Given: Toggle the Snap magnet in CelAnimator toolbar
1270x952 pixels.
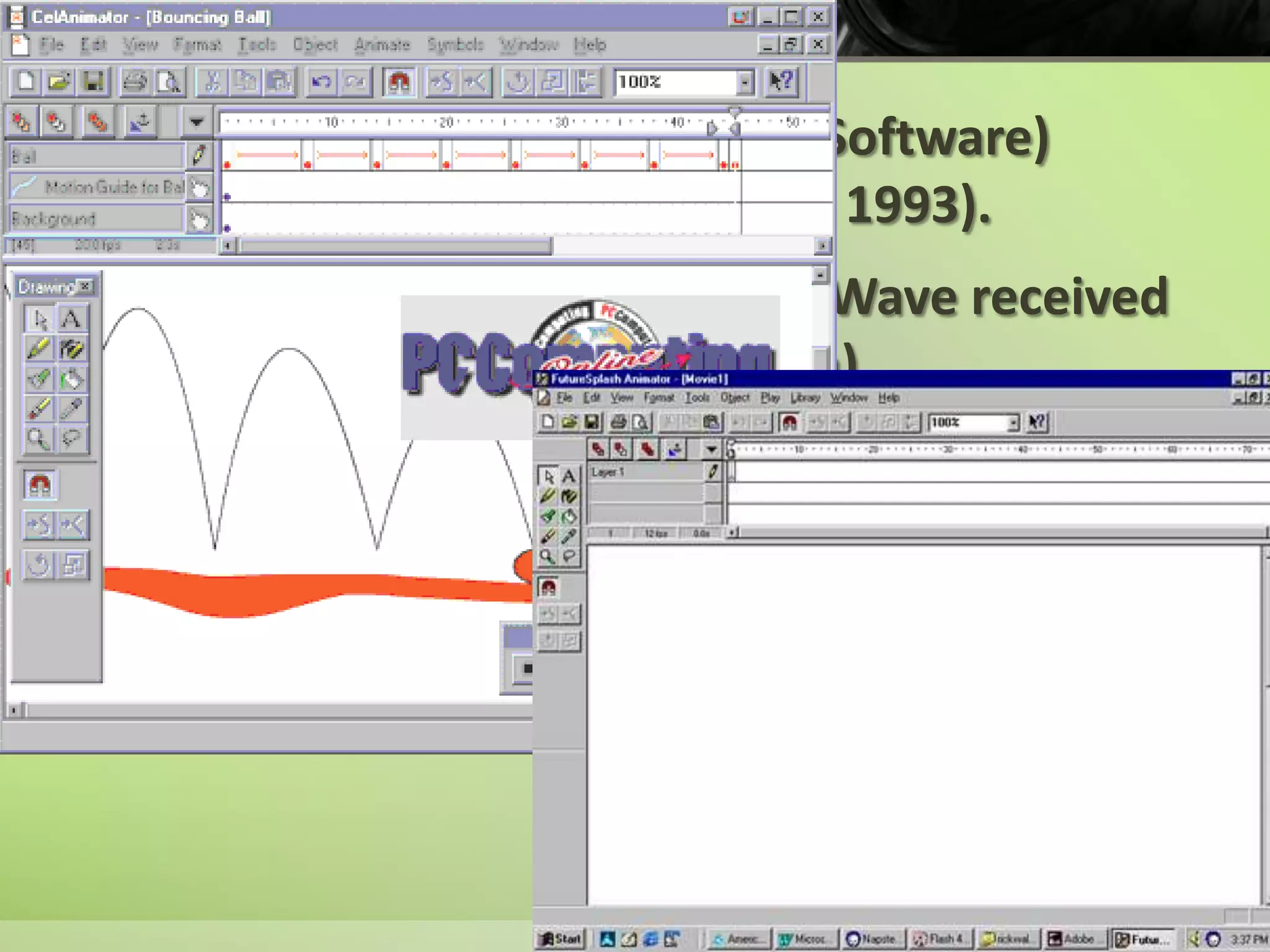Looking at the screenshot, I should click(x=399, y=82).
